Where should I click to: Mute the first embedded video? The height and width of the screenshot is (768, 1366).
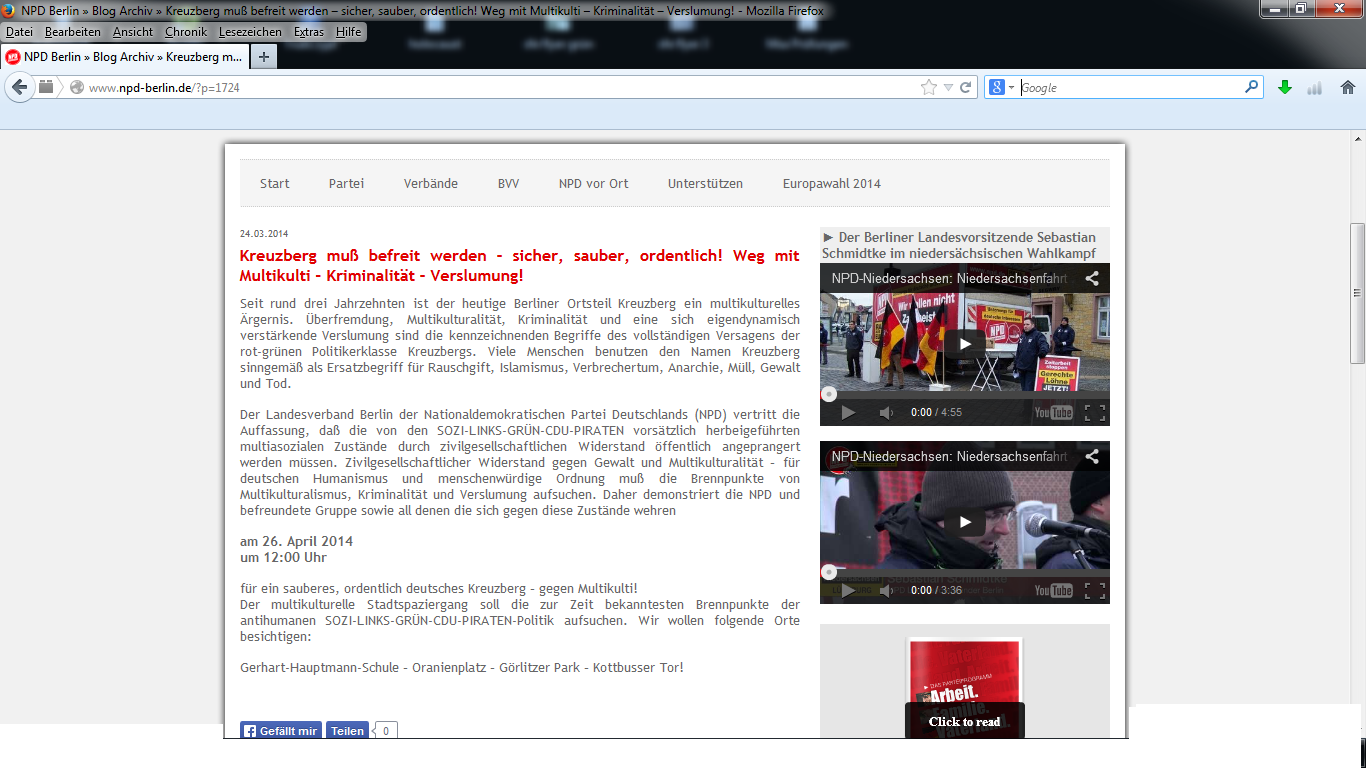pyautogui.click(x=886, y=413)
